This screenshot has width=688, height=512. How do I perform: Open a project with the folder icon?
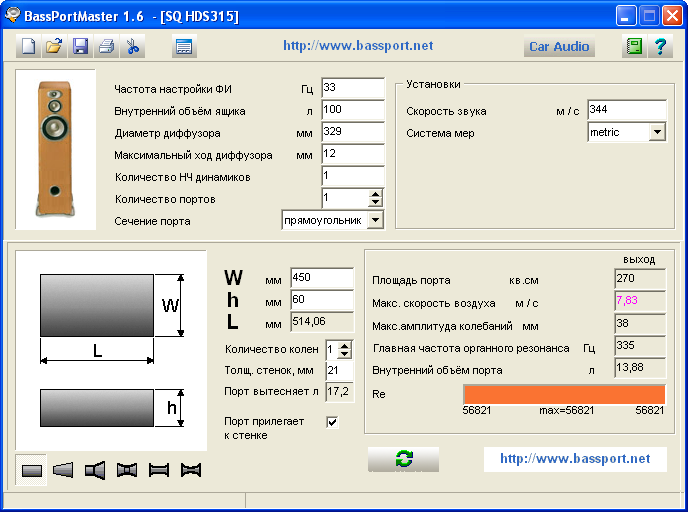click(54, 46)
